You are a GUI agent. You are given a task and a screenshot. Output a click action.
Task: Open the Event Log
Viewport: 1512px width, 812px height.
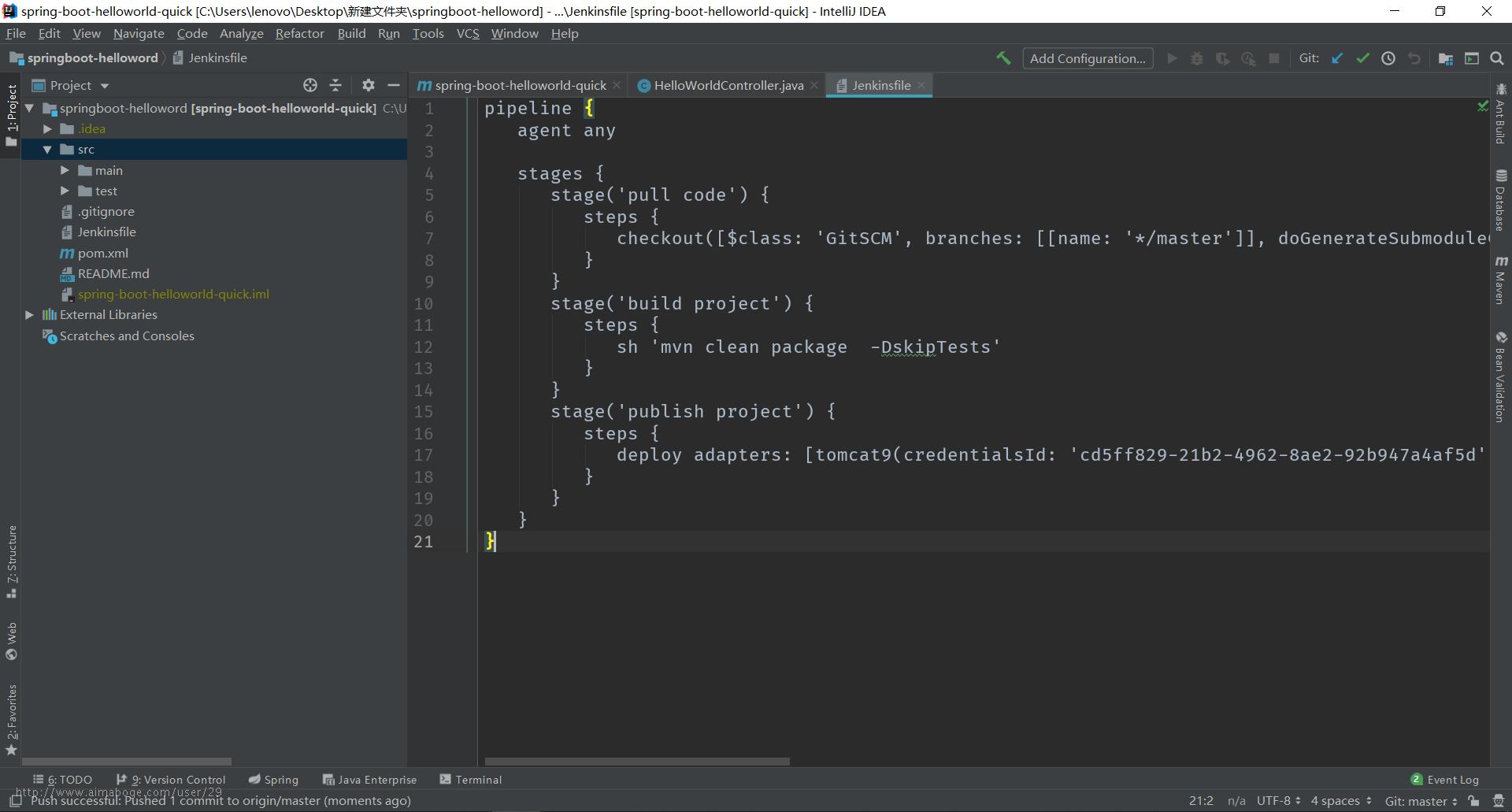click(1444, 780)
